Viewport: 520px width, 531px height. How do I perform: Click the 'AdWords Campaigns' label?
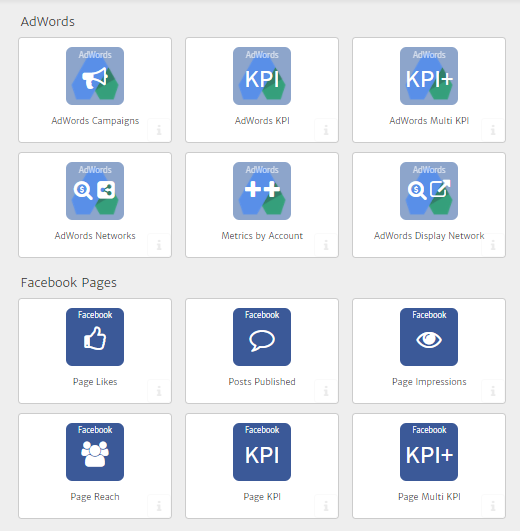(95, 121)
